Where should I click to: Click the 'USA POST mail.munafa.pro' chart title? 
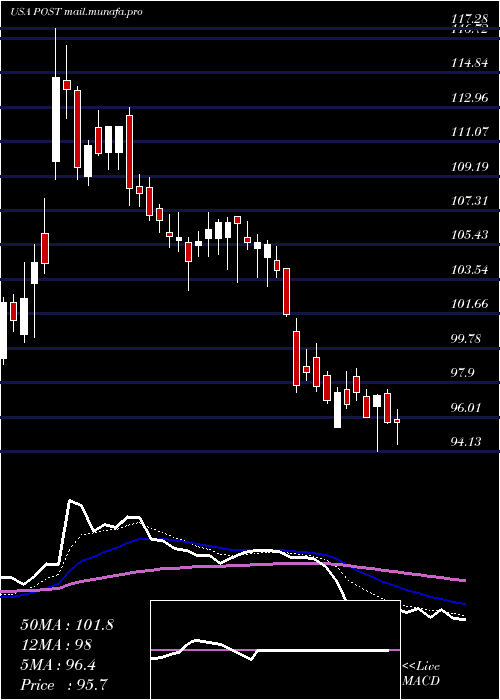[76, 12]
